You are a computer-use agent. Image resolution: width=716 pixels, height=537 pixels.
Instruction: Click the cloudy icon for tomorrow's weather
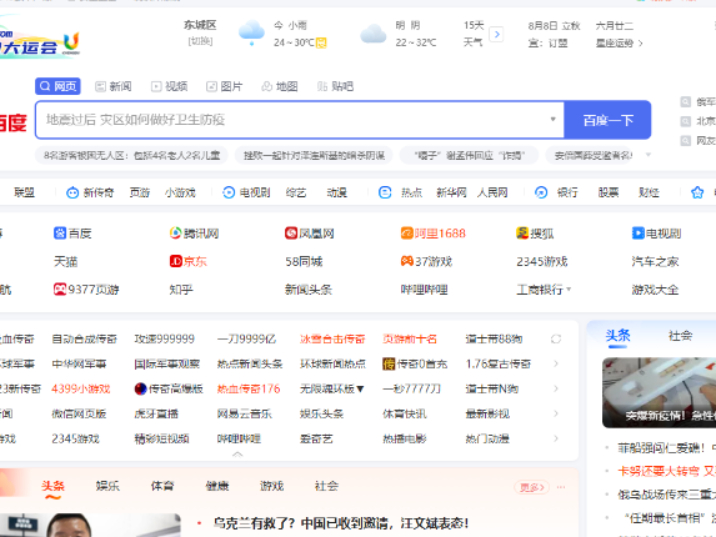(x=373, y=34)
